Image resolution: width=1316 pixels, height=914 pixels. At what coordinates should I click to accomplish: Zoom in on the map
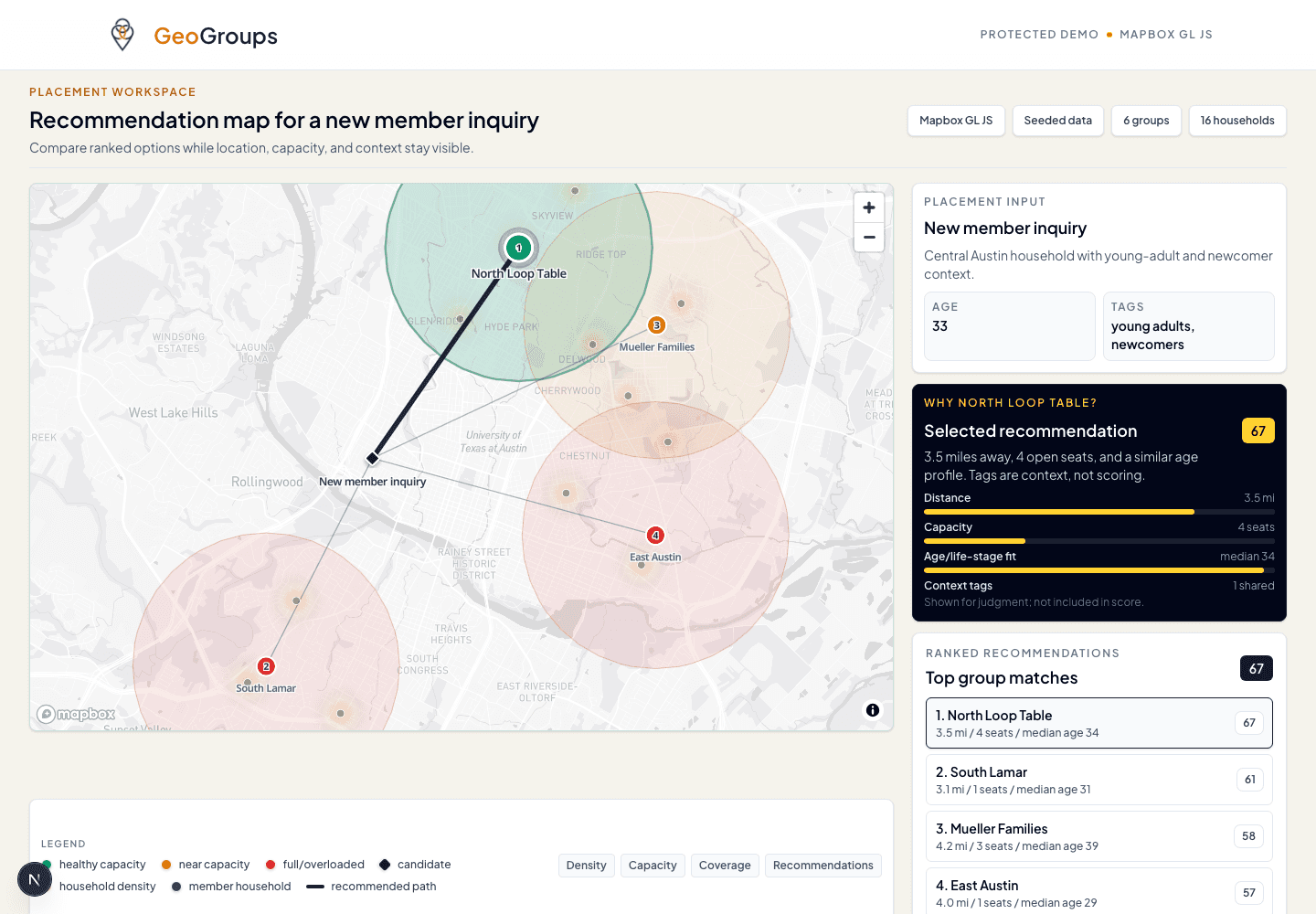(869, 207)
